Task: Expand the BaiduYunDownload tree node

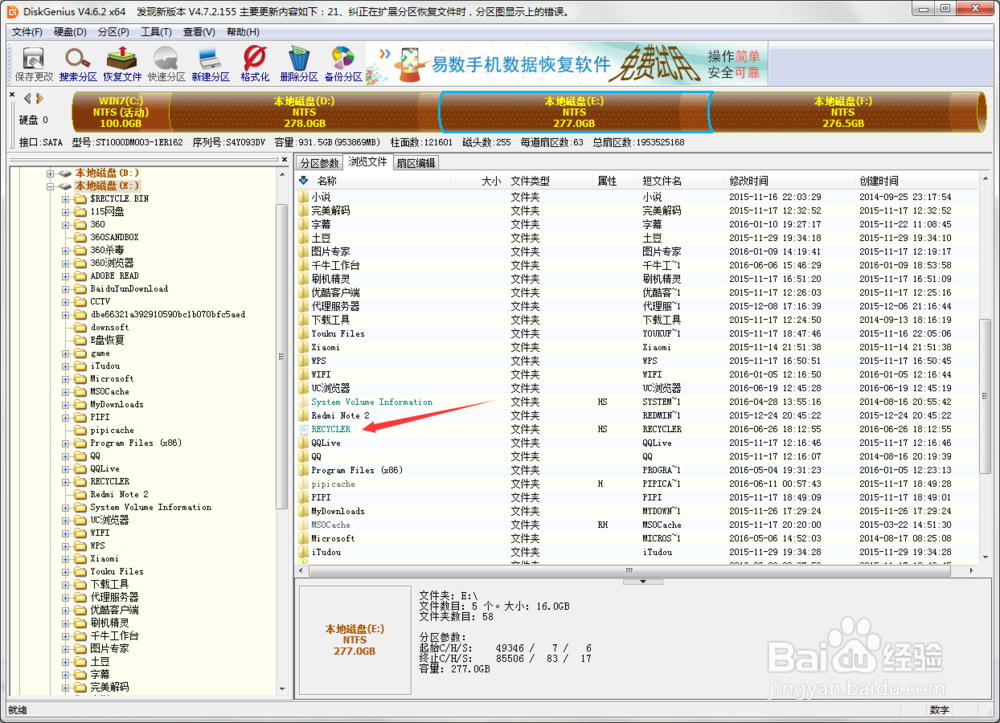Action: point(65,289)
